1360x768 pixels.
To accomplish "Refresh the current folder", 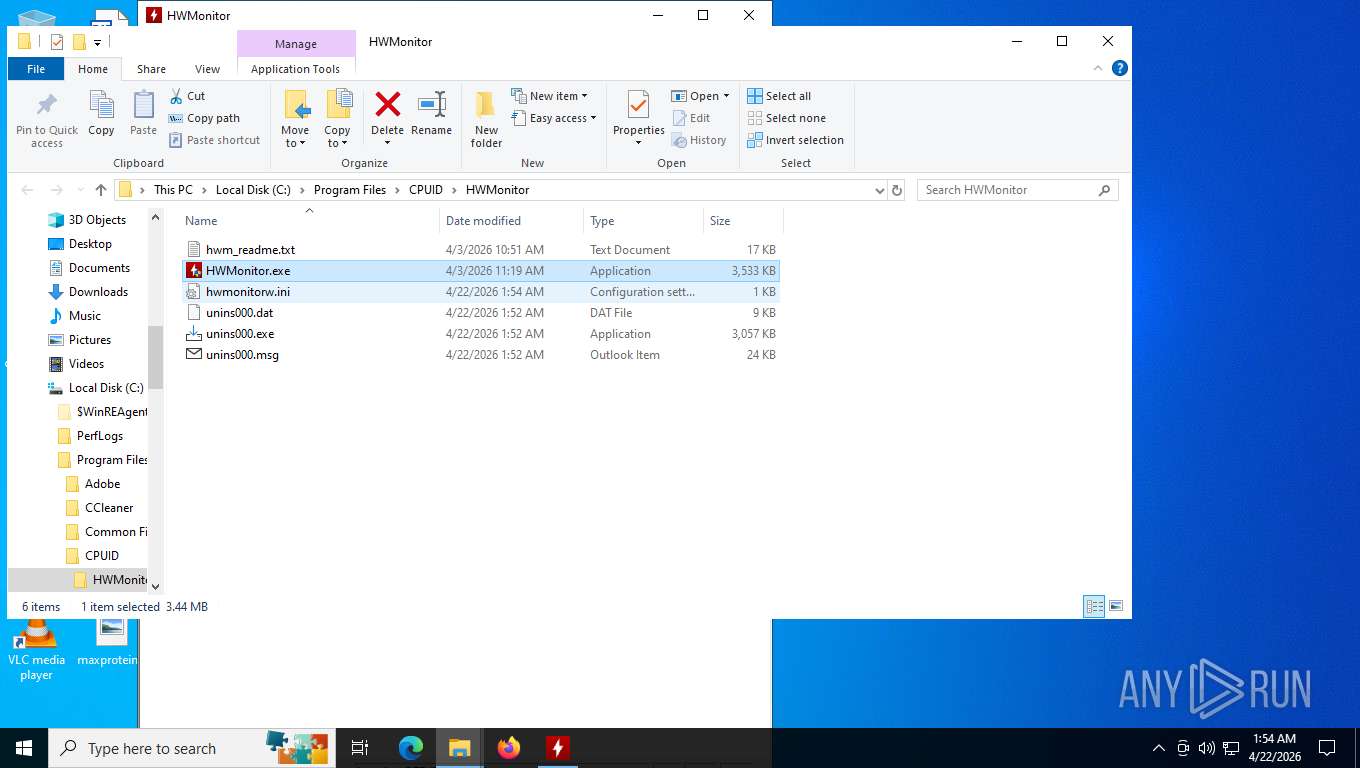I will point(897,190).
